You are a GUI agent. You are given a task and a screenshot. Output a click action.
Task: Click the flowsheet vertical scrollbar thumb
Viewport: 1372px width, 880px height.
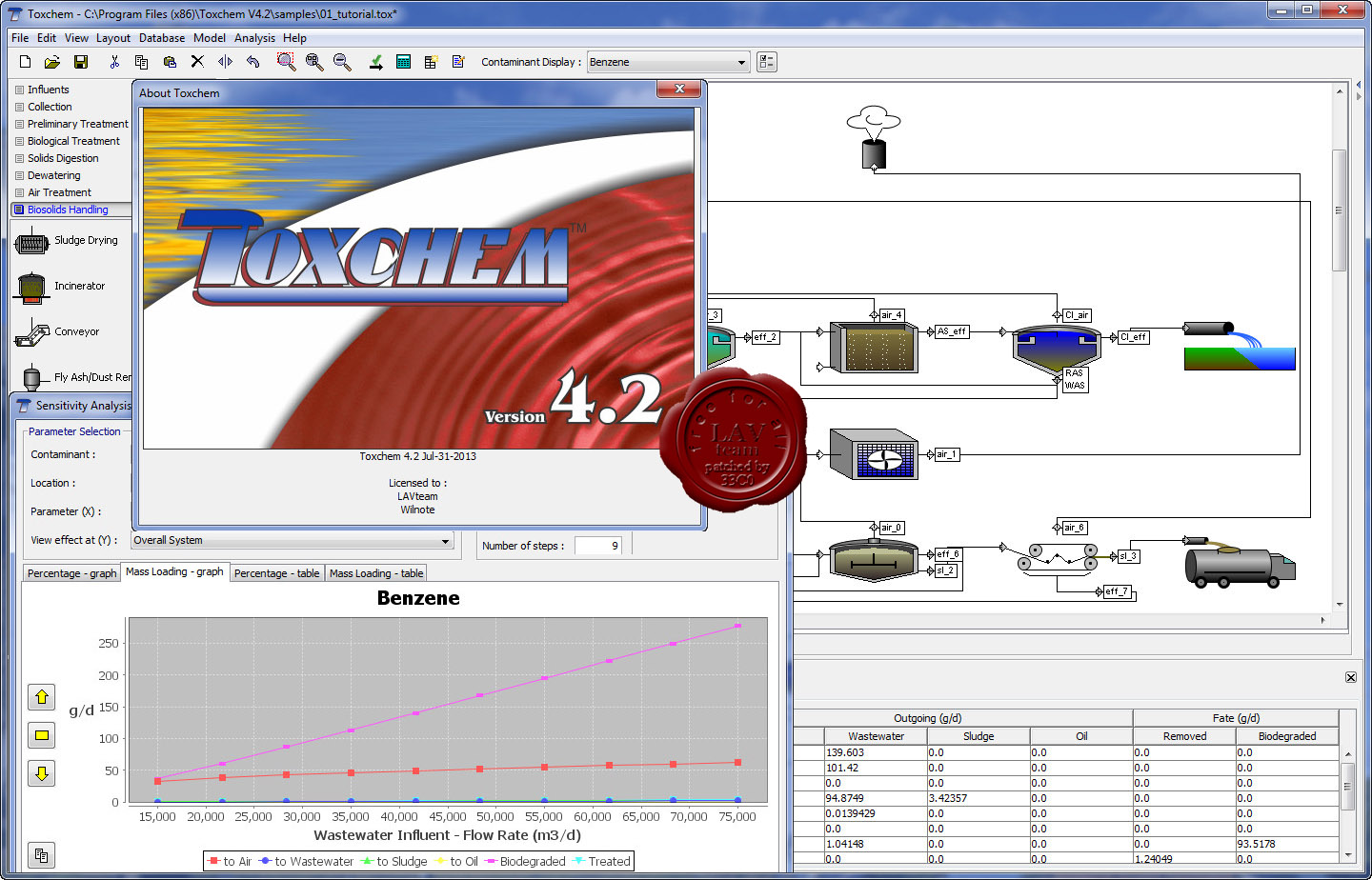1339,210
